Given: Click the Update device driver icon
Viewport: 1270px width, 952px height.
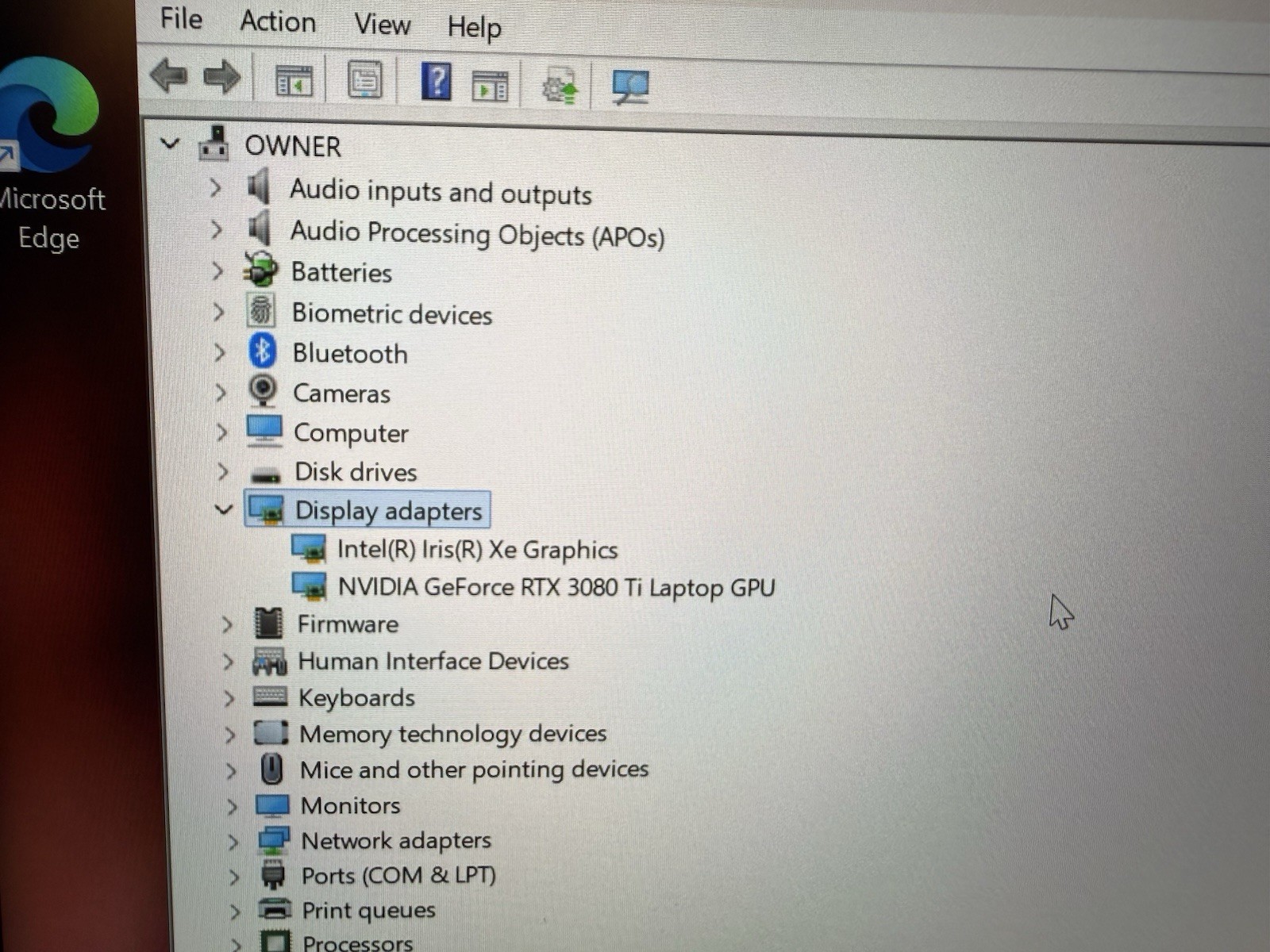Looking at the screenshot, I should [x=560, y=86].
